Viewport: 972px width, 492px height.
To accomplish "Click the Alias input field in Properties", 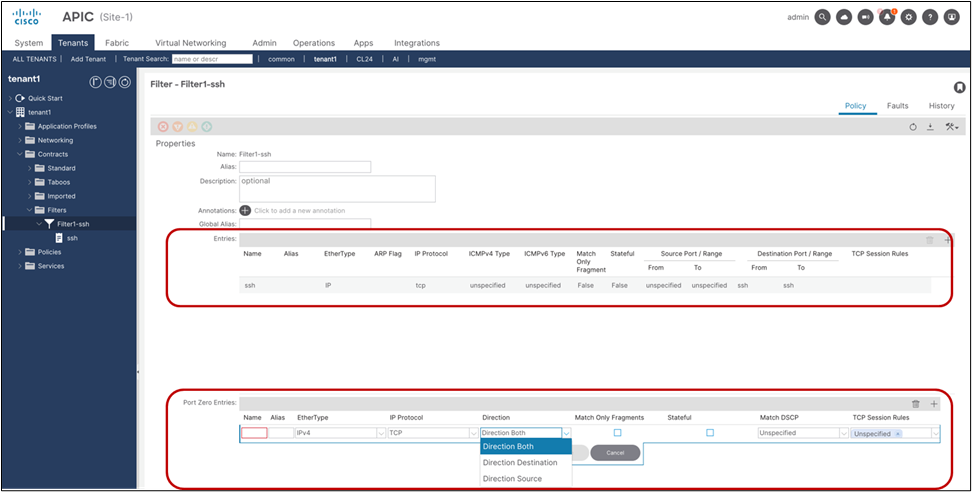I will tap(305, 167).
